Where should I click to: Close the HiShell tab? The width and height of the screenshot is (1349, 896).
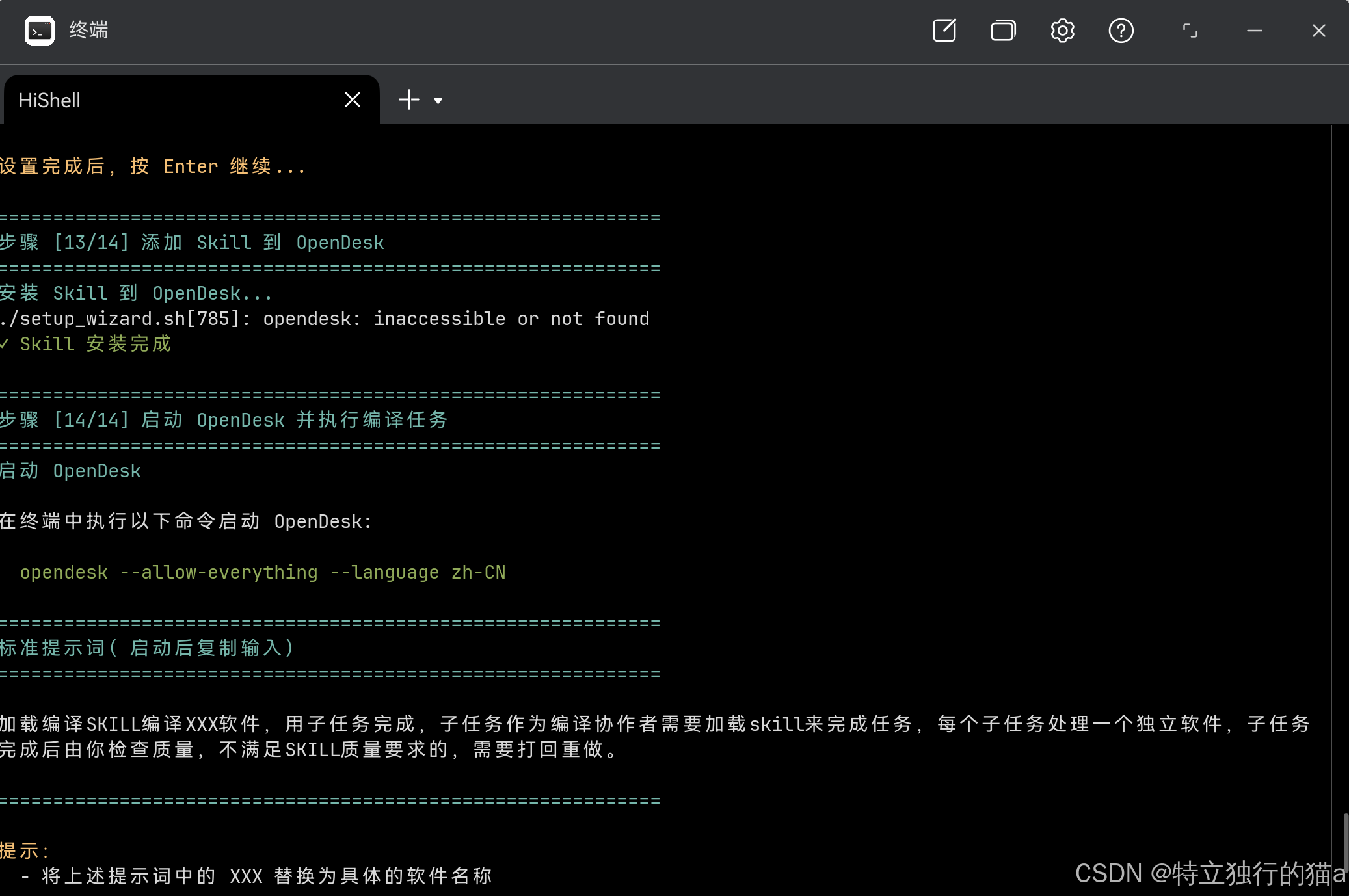click(353, 100)
